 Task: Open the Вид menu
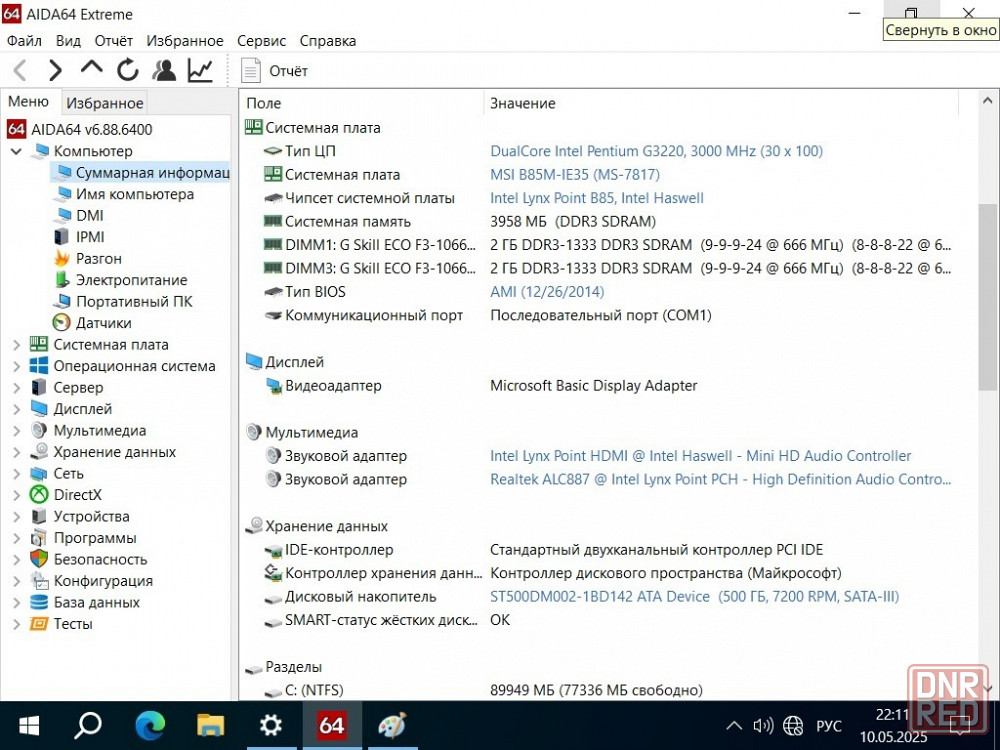[68, 41]
